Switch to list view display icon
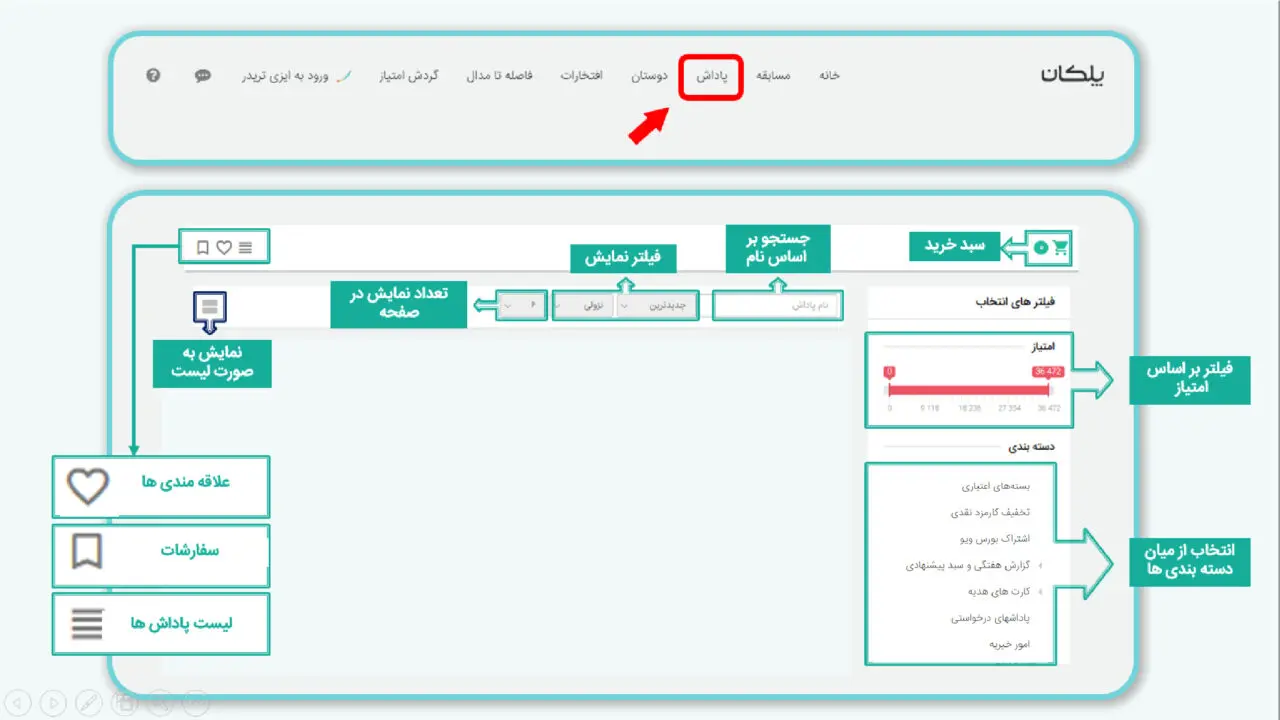The image size is (1280, 720). point(210,306)
